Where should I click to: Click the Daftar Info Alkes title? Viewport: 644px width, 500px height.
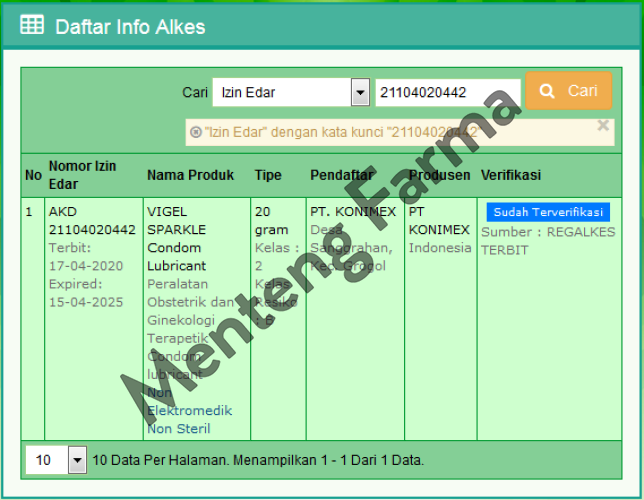coord(130,26)
